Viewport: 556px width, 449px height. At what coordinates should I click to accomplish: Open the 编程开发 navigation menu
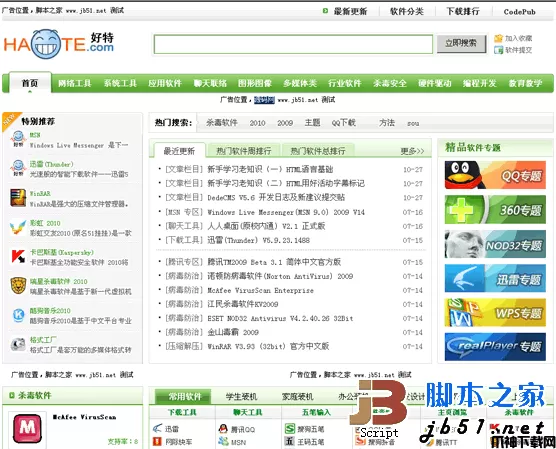point(479,83)
